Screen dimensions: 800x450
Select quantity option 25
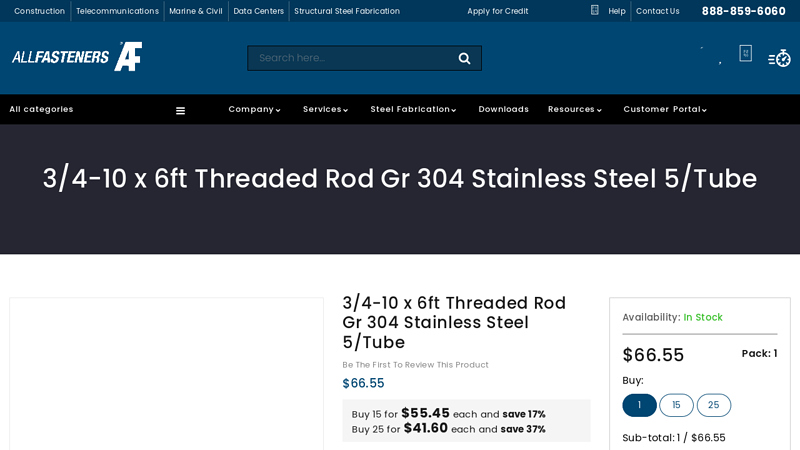[x=714, y=405]
